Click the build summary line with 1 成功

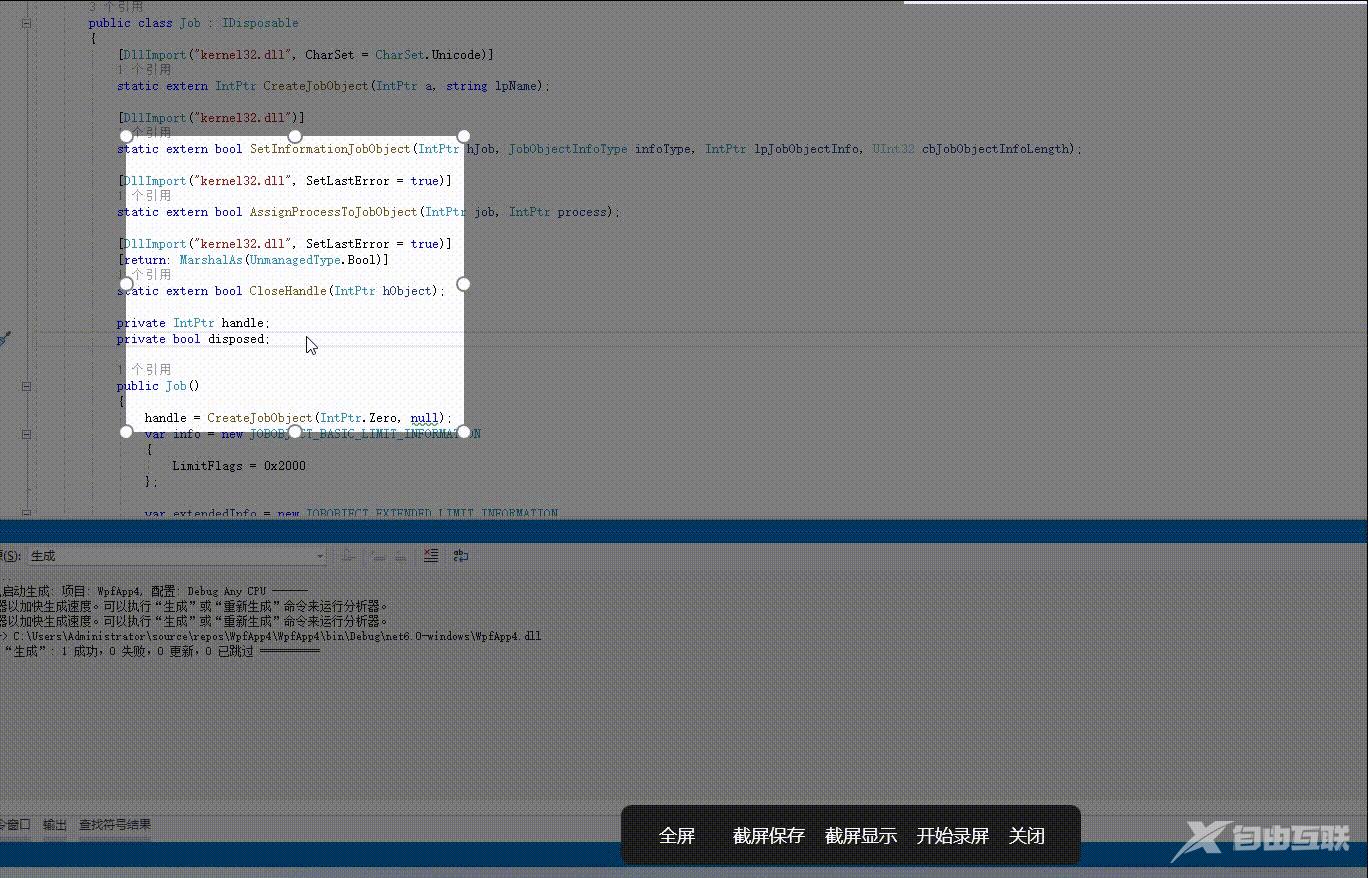[160, 651]
